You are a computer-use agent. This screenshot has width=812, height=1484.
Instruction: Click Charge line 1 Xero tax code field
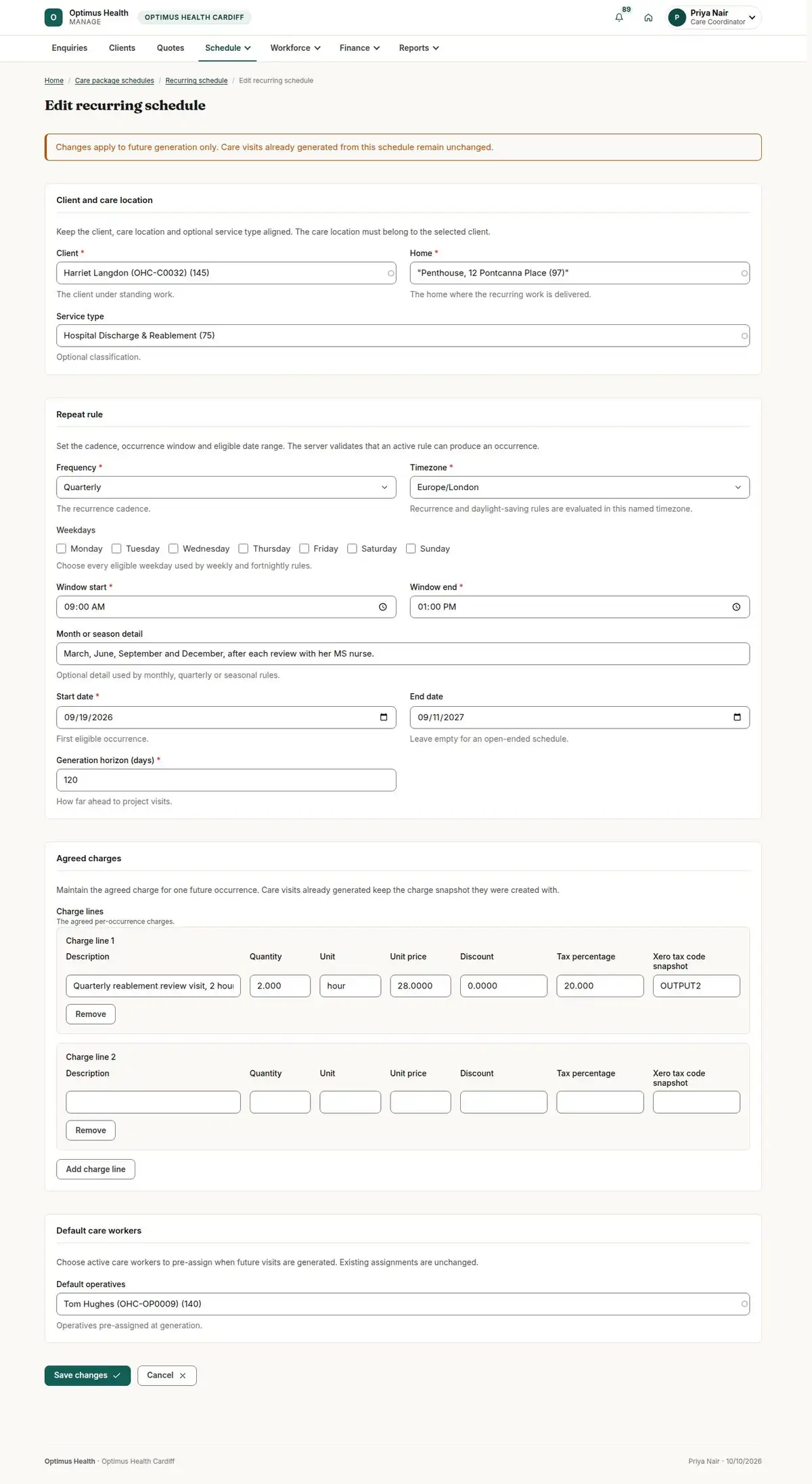pyautogui.click(x=696, y=986)
